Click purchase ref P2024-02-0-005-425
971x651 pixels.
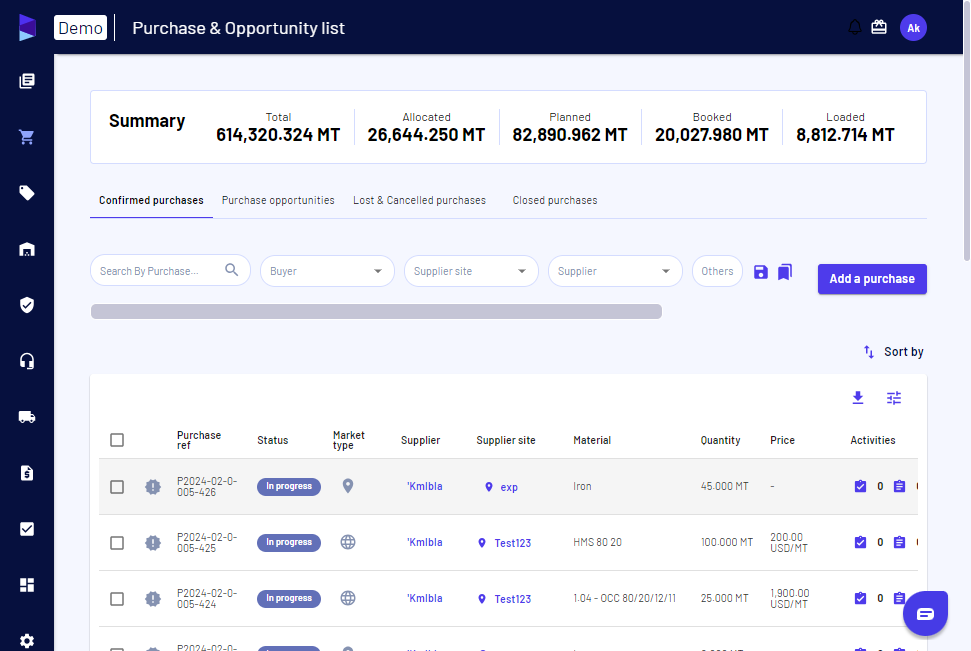click(207, 543)
